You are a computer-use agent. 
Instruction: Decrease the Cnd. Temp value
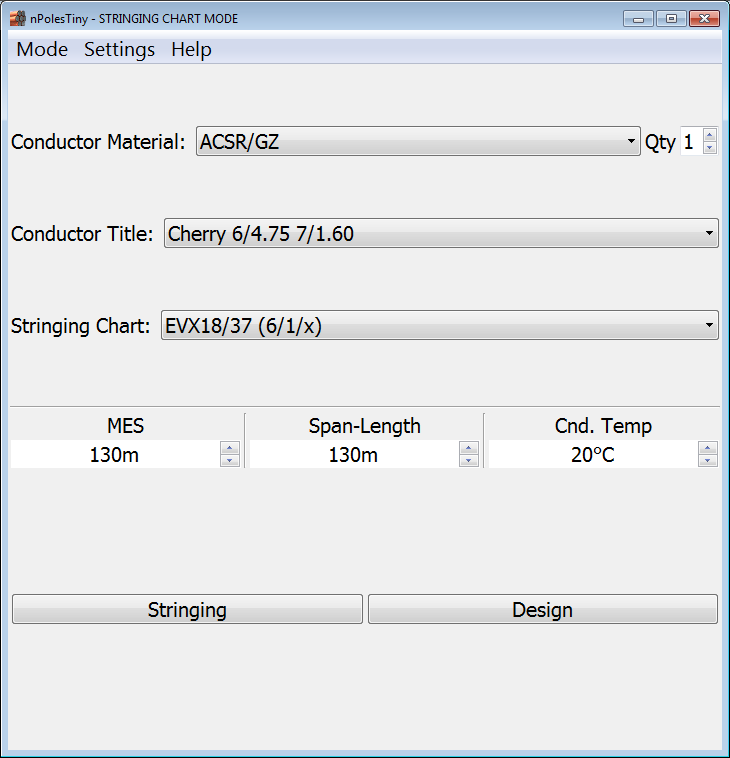coord(707,460)
